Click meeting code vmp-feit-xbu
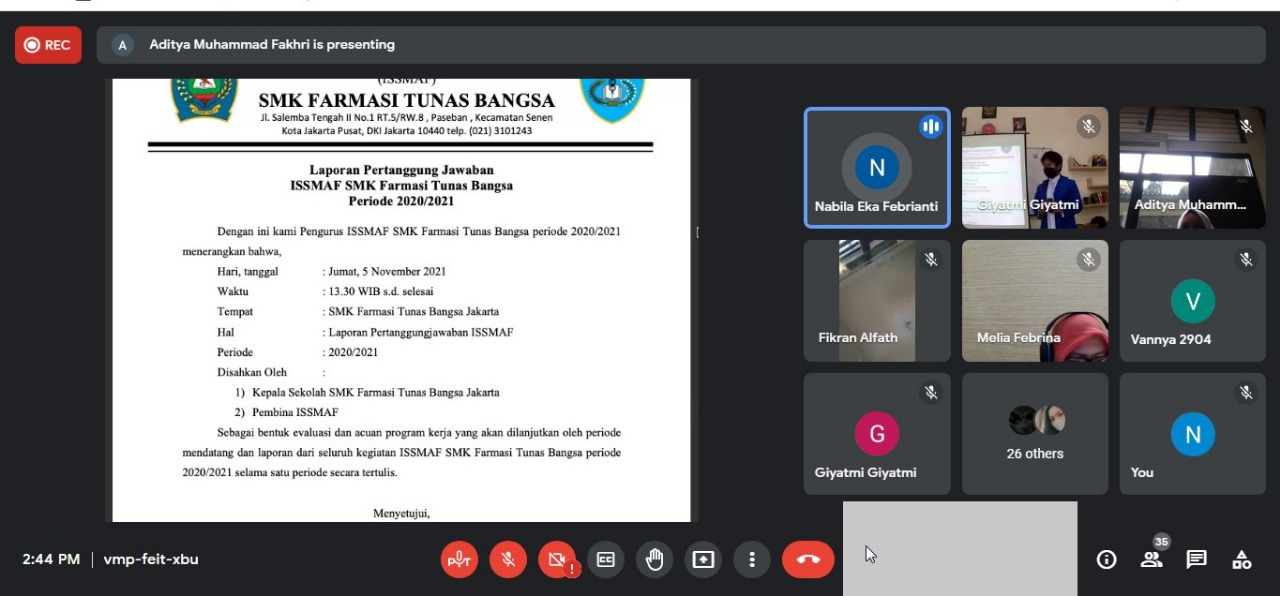Viewport: 1280px width, 596px height. (151, 559)
